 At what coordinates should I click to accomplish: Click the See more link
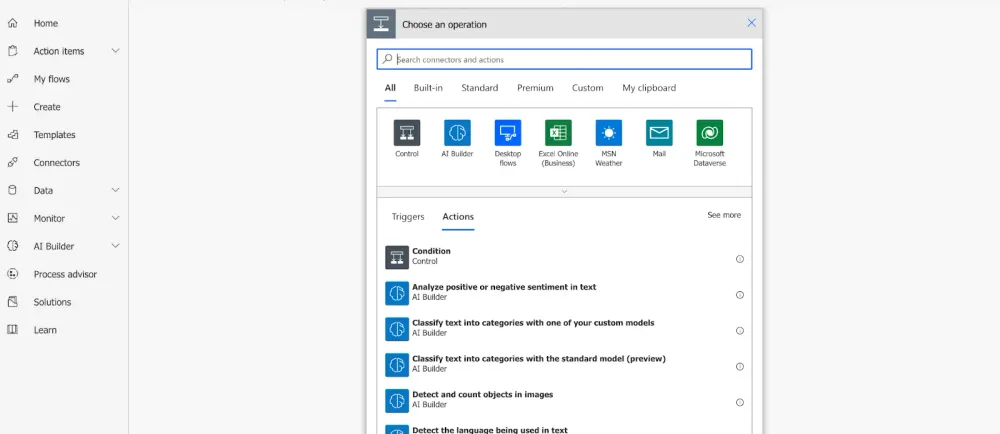coord(724,215)
